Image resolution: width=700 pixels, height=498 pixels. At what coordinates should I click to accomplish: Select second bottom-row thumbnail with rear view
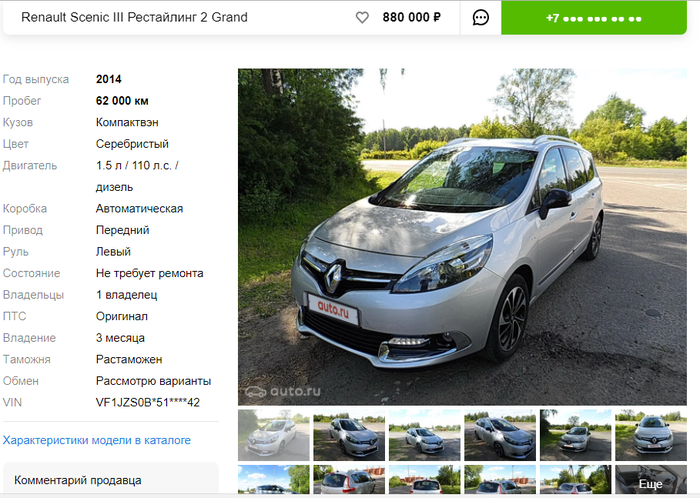pos(349,479)
